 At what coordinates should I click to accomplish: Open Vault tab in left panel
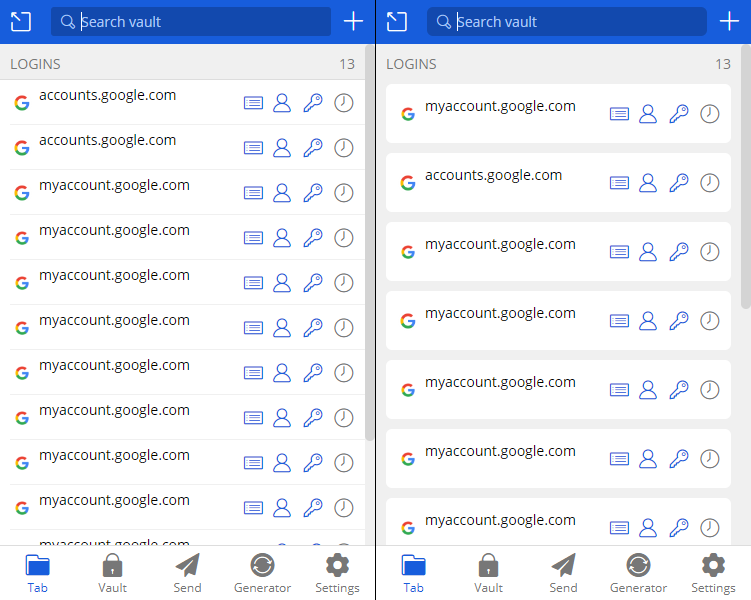click(113, 573)
